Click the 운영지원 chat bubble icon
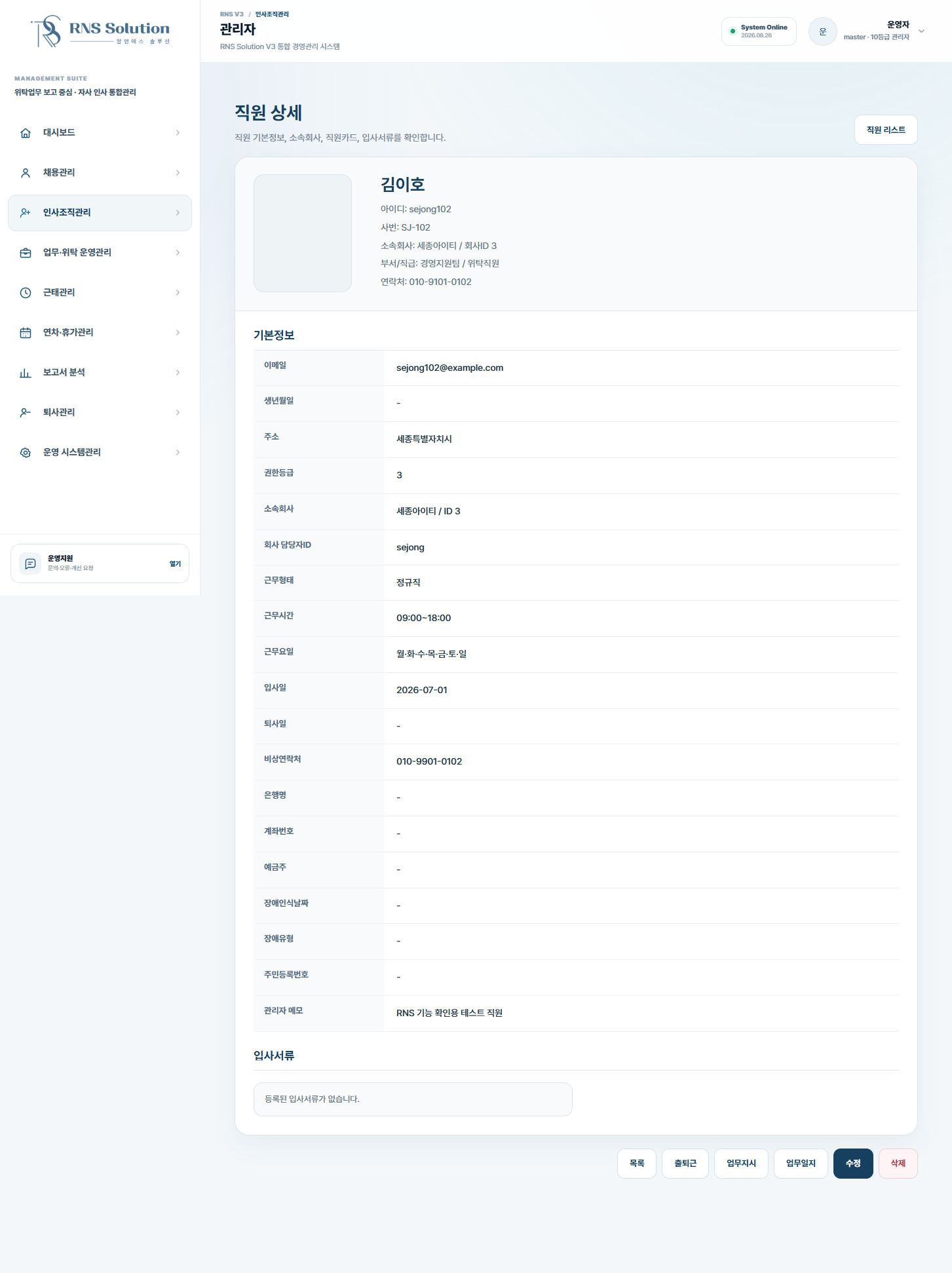 coord(30,563)
